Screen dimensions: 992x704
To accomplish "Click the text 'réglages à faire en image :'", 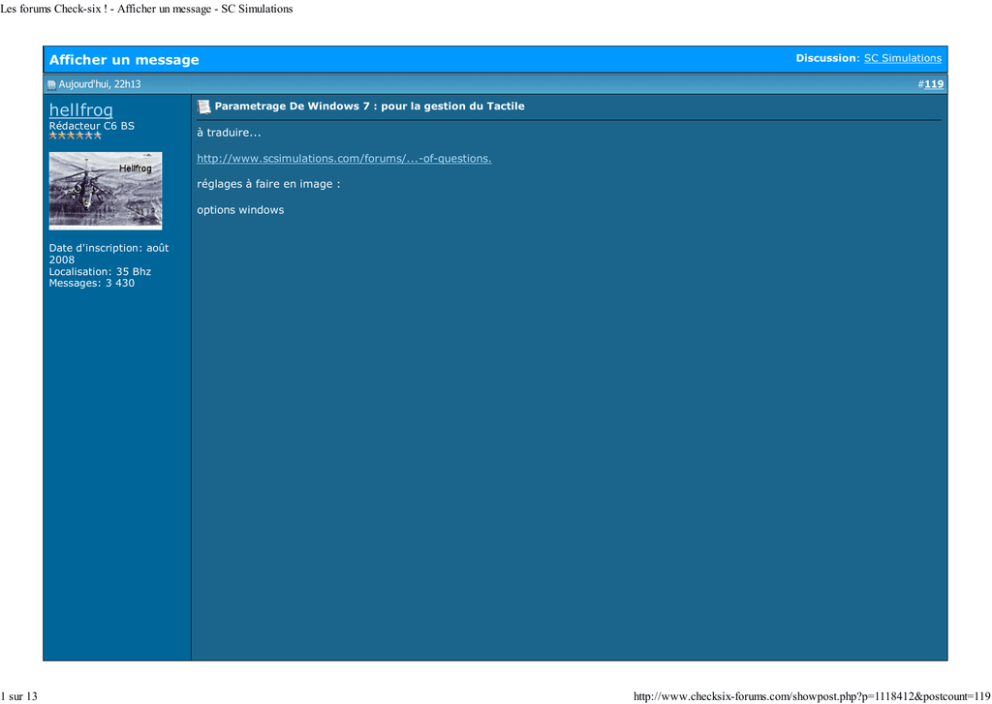I will (268, 184).
